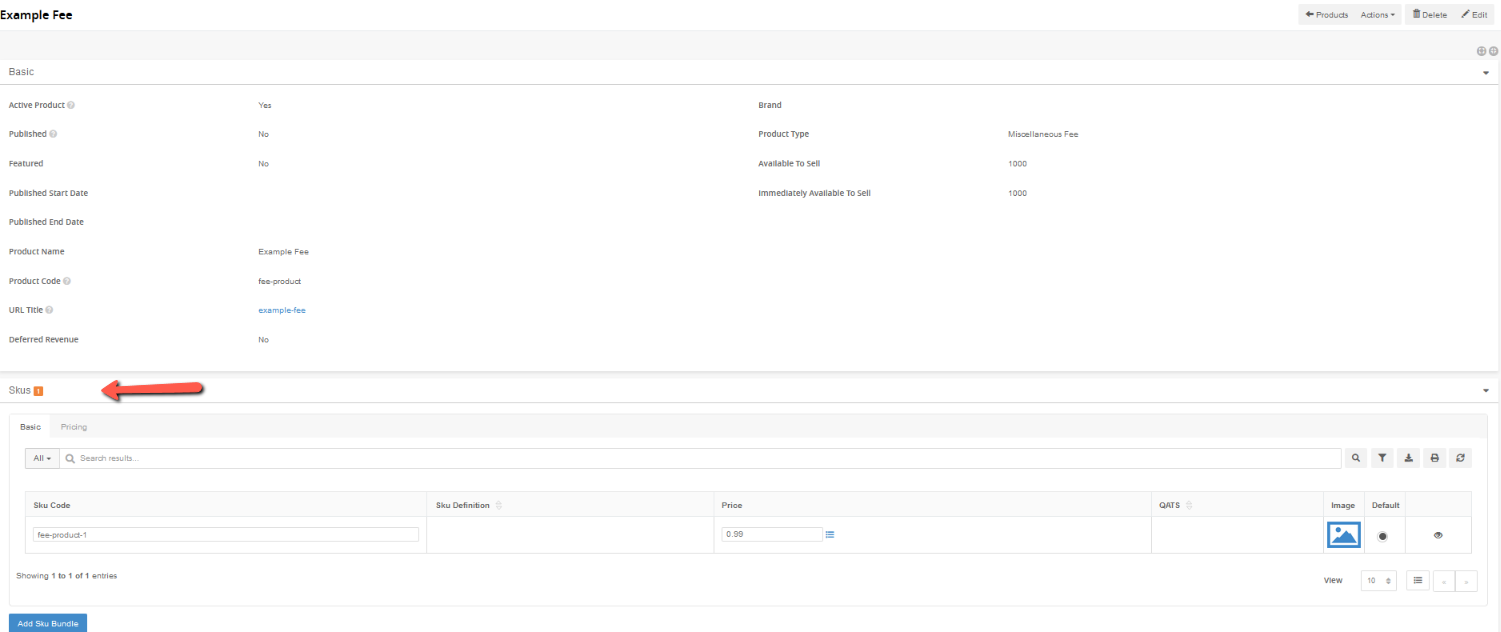View the fee-product-1 sku details eye icon
This screenshot has height=632, width=1501.
point(1438,535)
